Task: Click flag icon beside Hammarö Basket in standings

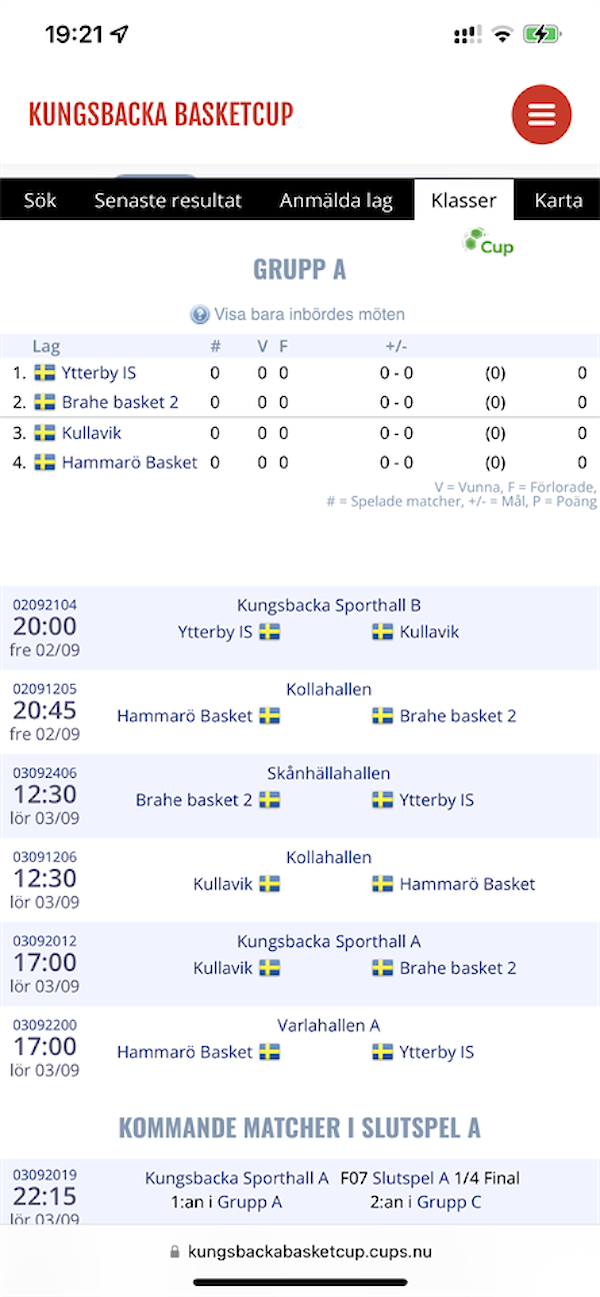Action: tap(44, 463)
